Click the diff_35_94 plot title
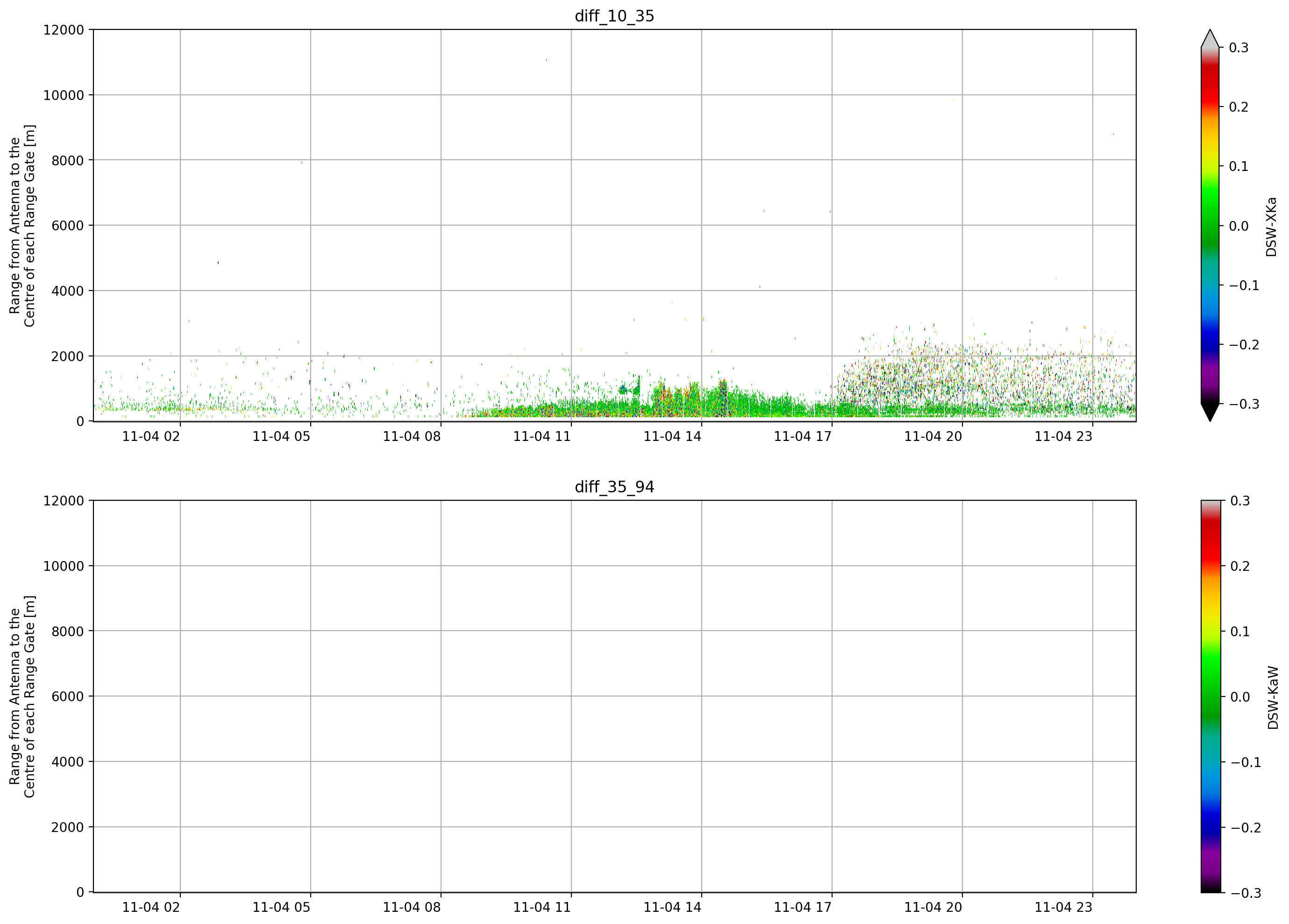 614,487
